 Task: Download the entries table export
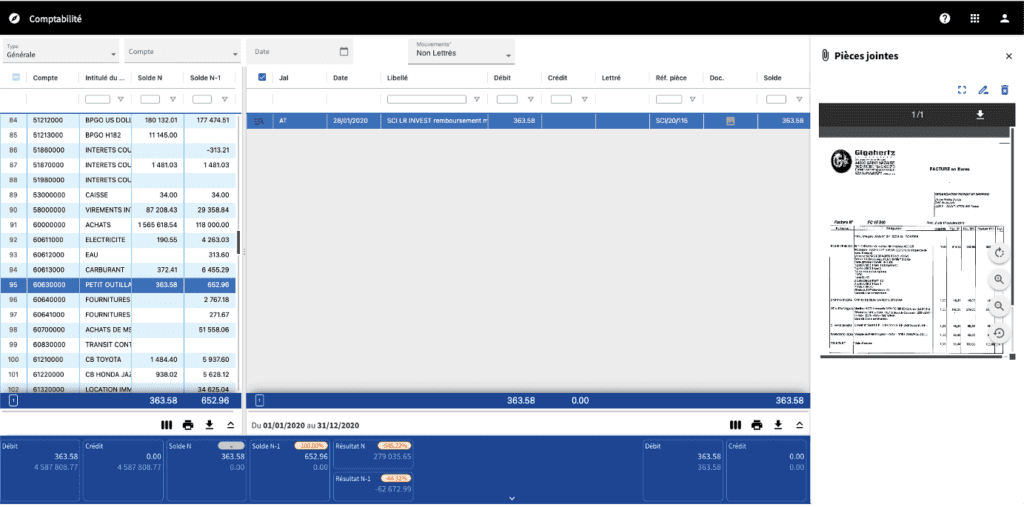coord(778,425)
